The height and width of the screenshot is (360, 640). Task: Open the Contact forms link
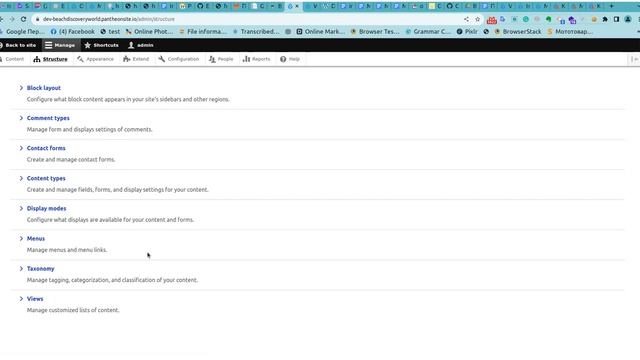[x=46, y=148]
